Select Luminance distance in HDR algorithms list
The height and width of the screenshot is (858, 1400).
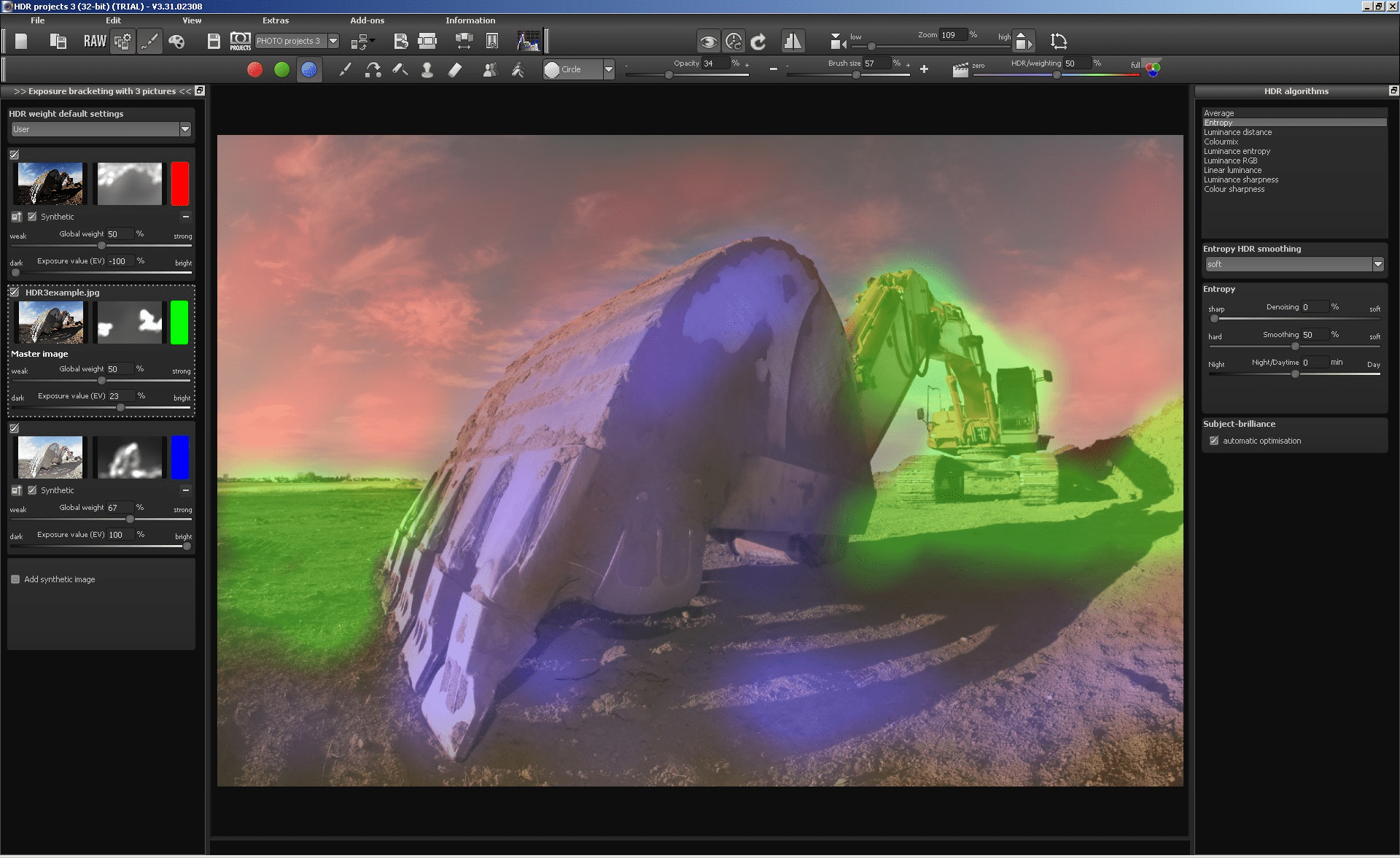(x=1237, y=132)
